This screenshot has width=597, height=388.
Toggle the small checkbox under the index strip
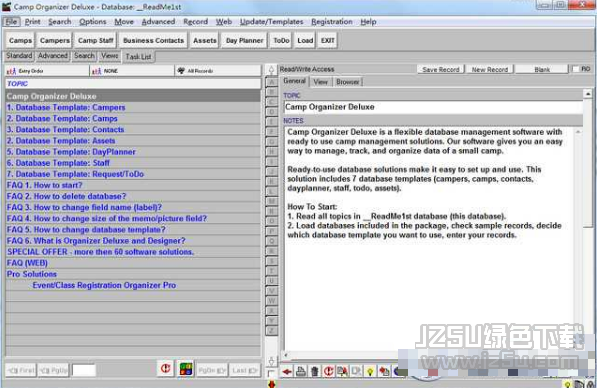pyautogui.click(x=271, y=374)
